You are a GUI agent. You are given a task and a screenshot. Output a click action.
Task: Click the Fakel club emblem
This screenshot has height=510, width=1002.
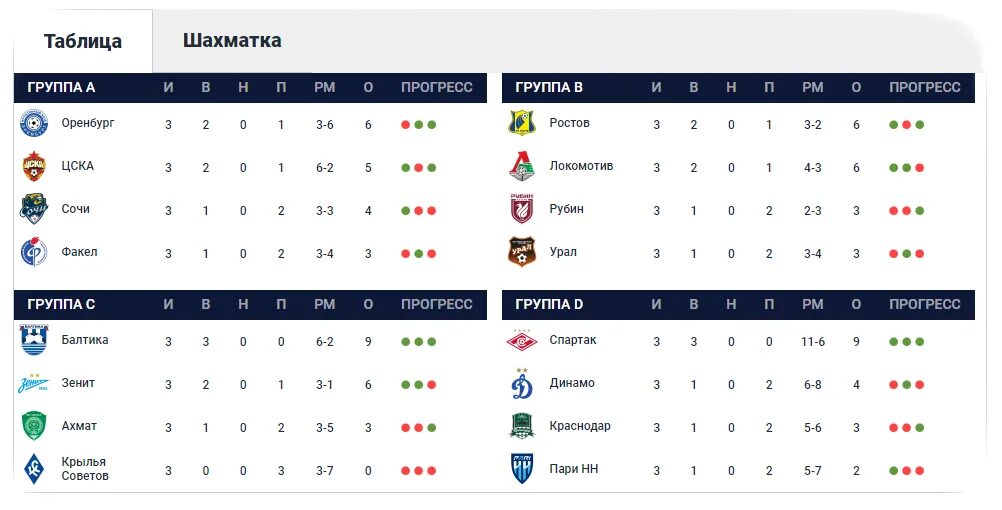tap(34, 252)
